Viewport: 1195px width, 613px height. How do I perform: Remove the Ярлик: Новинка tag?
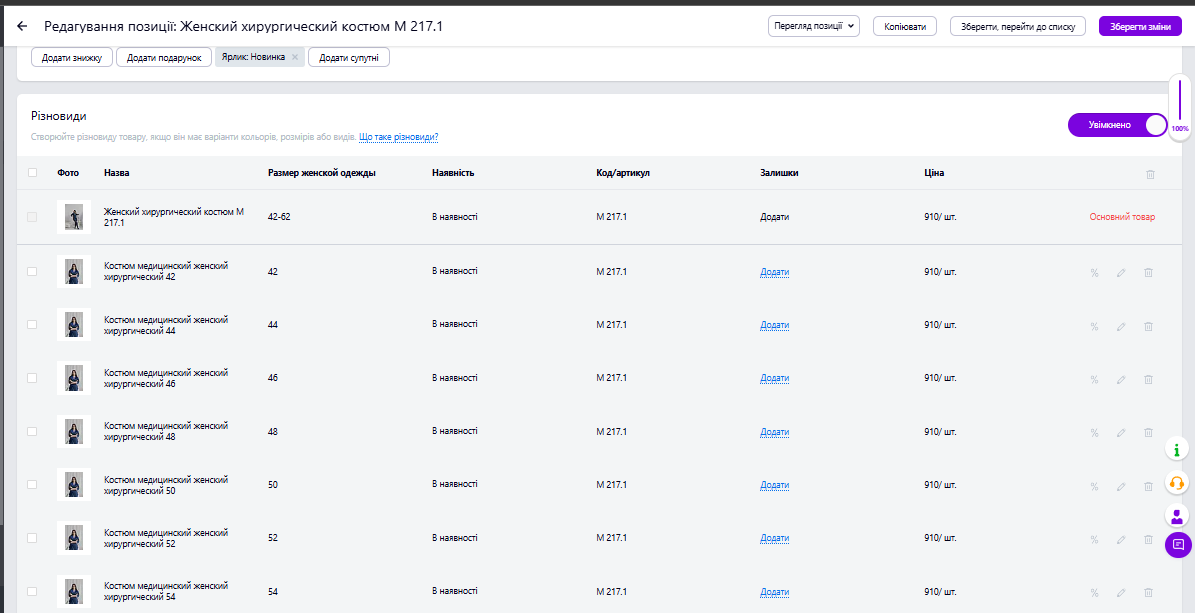(x=295, y=57)
